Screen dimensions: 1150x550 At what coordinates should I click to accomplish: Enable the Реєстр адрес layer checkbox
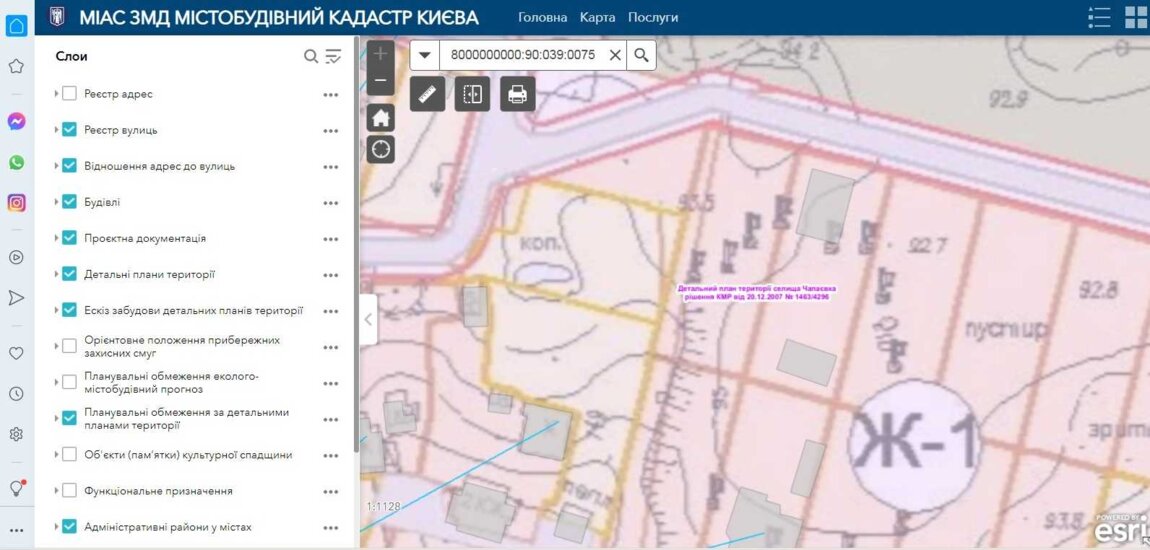click(69, 94)
